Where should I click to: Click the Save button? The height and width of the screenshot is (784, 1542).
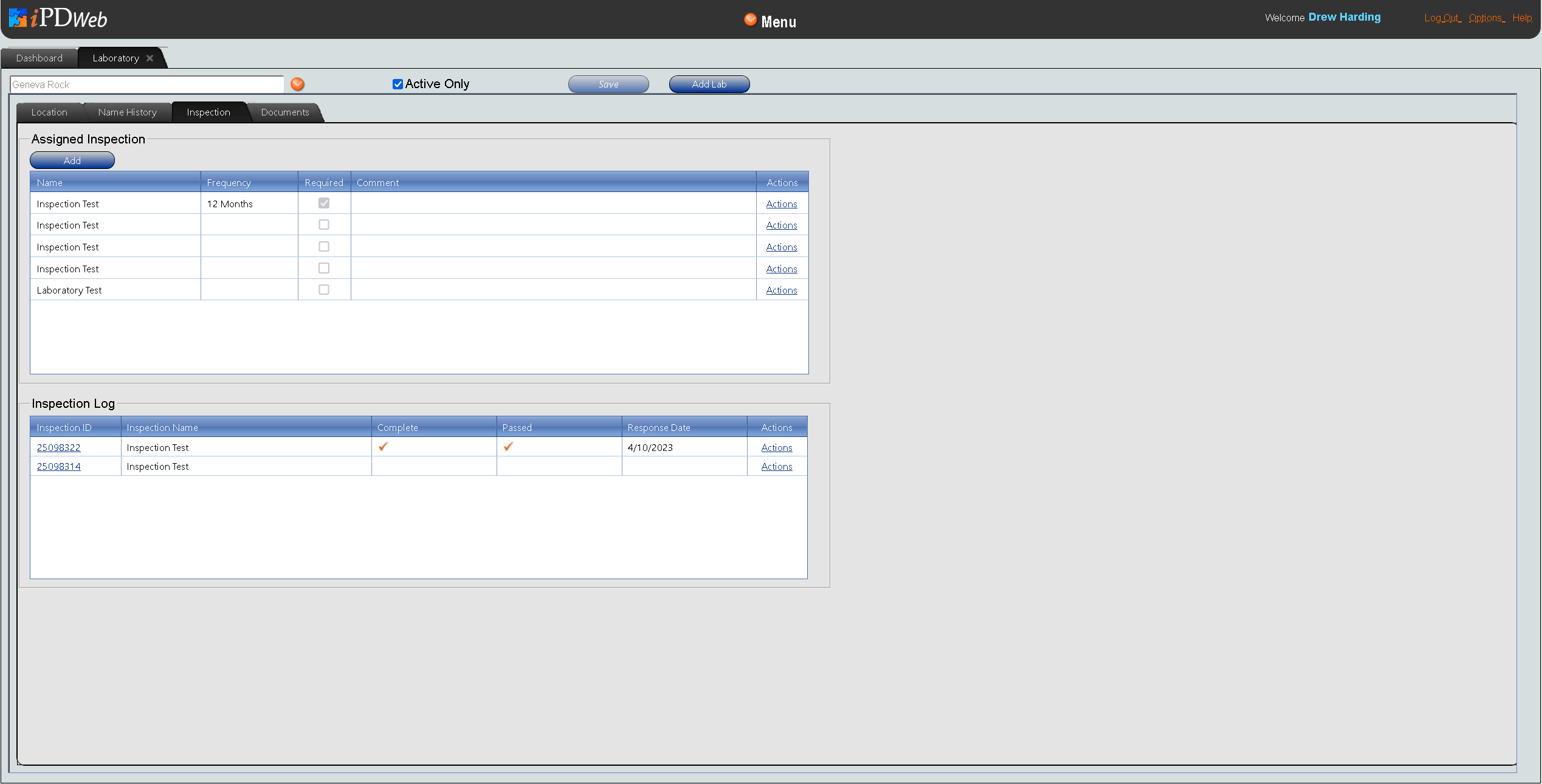tap(608, 84)
